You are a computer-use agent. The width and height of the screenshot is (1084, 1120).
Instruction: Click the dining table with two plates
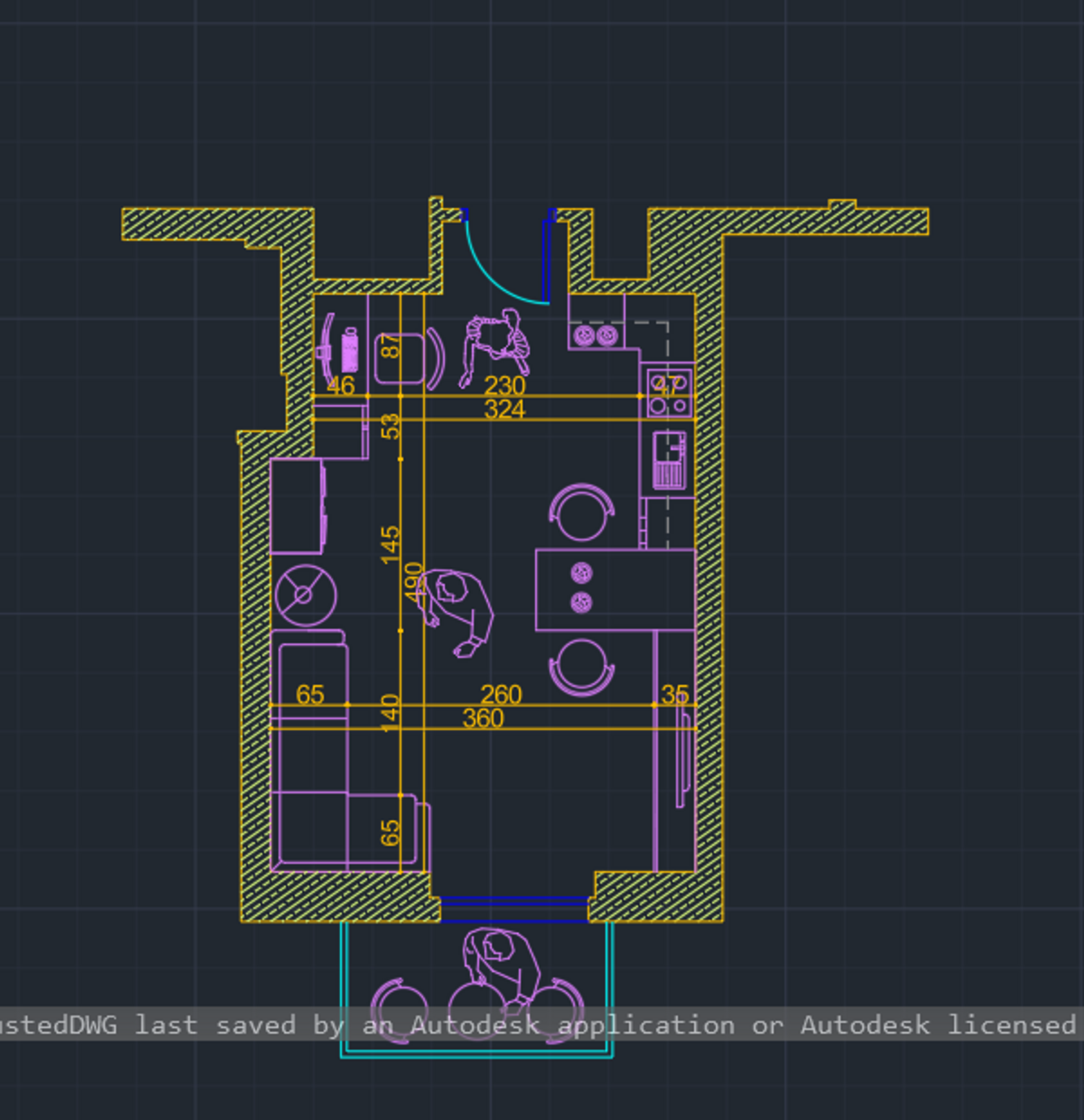(x=615, y=590)
